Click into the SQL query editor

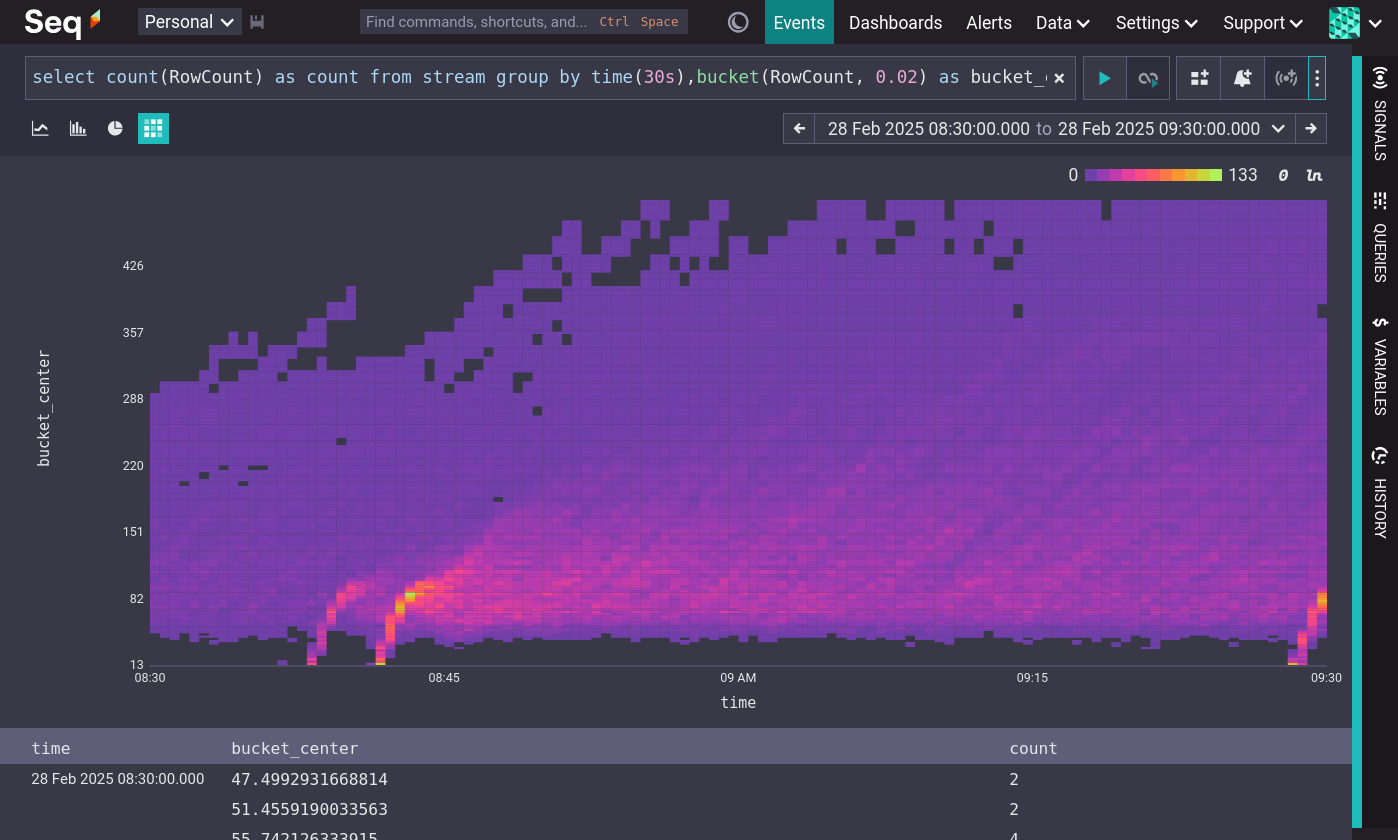pos(537,77)
